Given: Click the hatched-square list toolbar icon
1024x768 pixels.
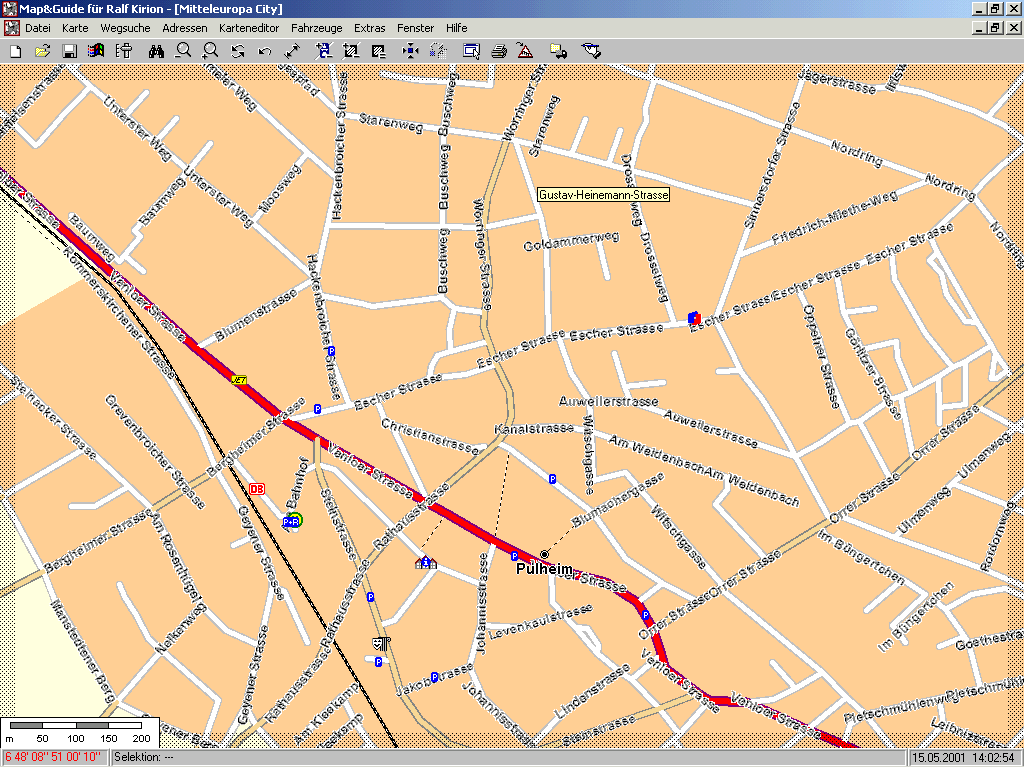Looking at the screenshot, I should point(378,51).
